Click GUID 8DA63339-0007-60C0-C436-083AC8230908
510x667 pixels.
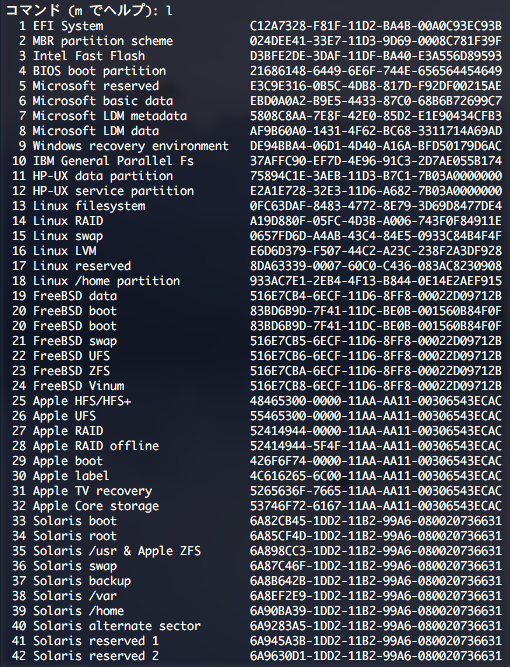click(376, 265)
